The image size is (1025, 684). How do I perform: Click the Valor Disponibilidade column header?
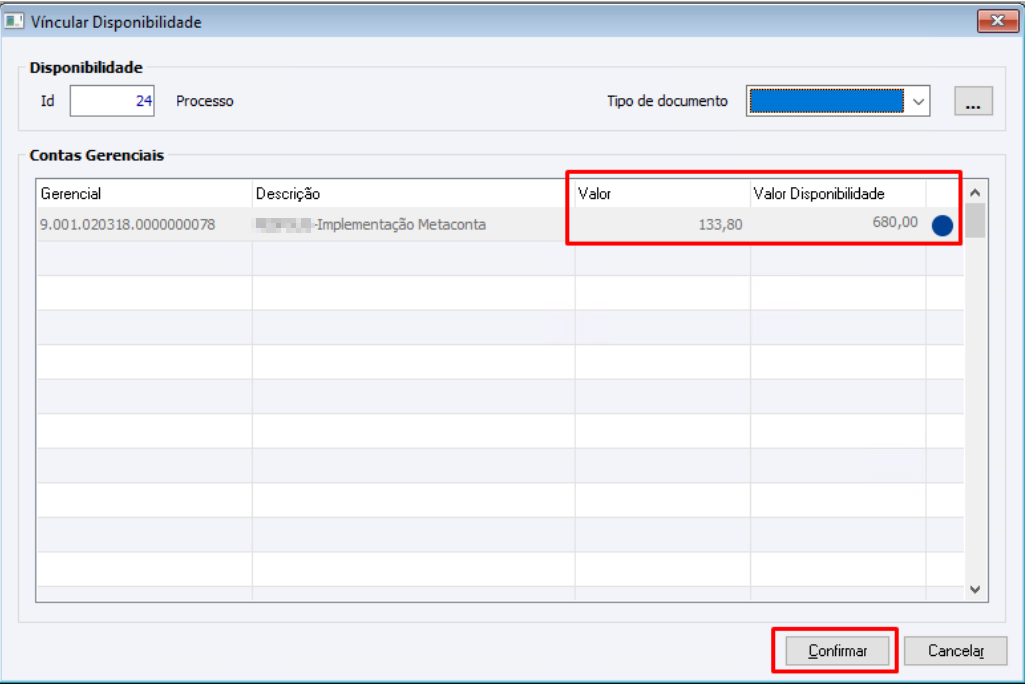click(837, 194)
